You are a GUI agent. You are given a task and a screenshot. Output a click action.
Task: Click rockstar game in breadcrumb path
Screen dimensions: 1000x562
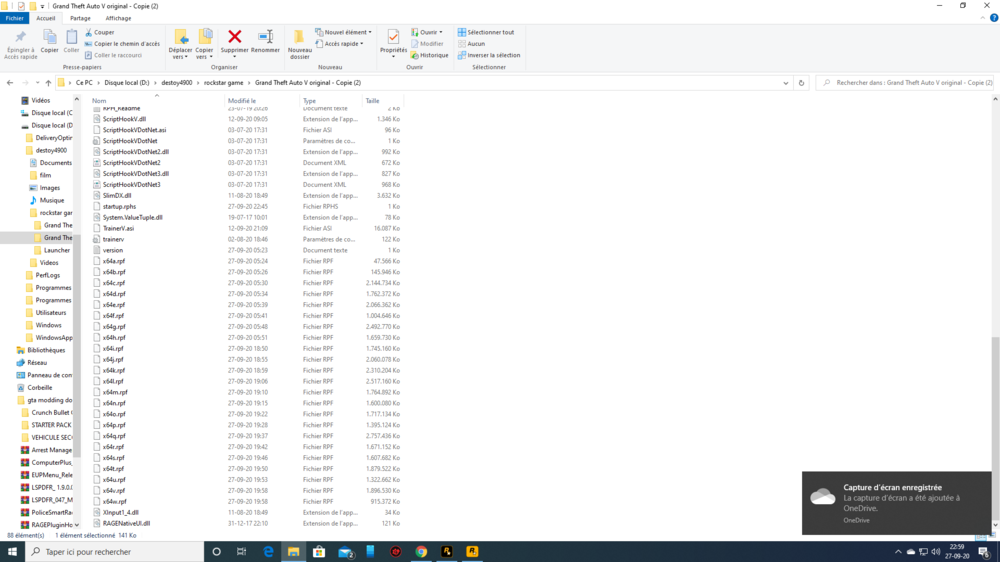click(223, 83)
